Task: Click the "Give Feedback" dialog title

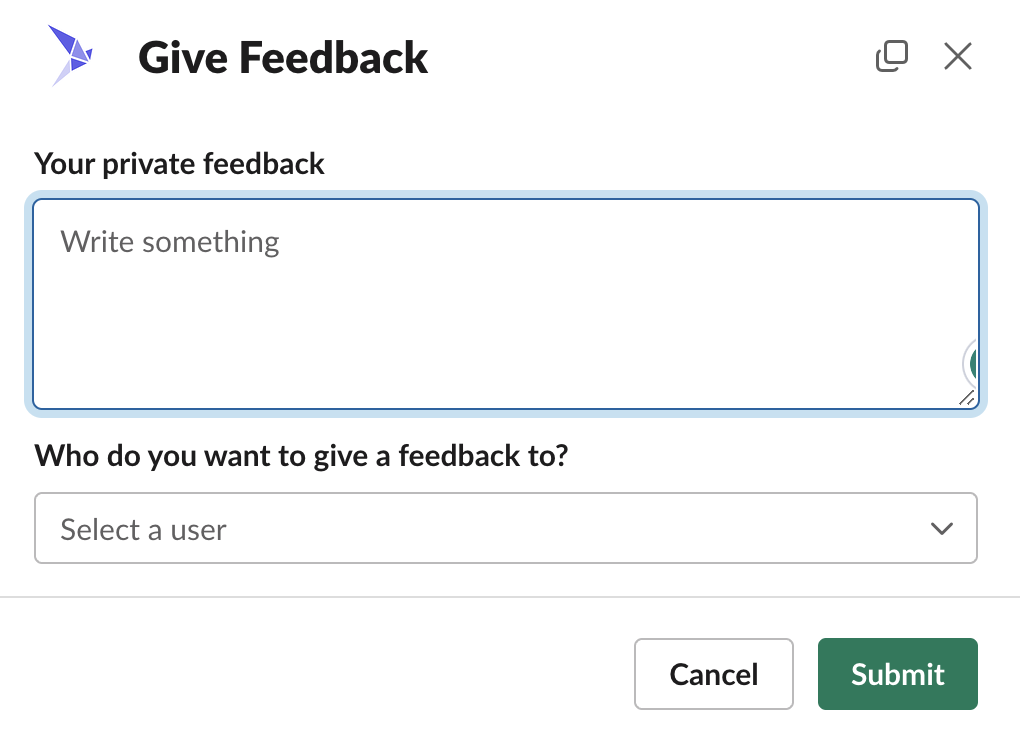Action: pos(283,58)
